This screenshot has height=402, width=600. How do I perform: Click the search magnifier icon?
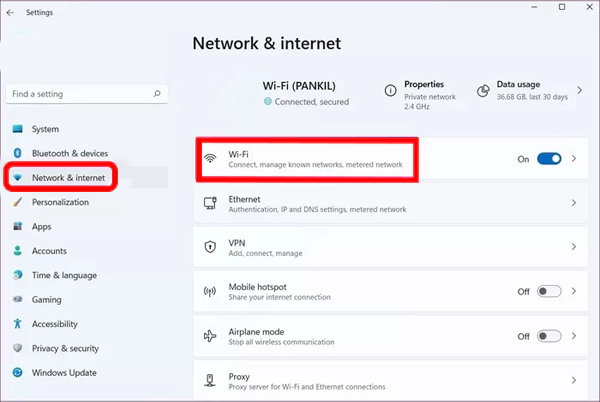click(x=157, y=94)
